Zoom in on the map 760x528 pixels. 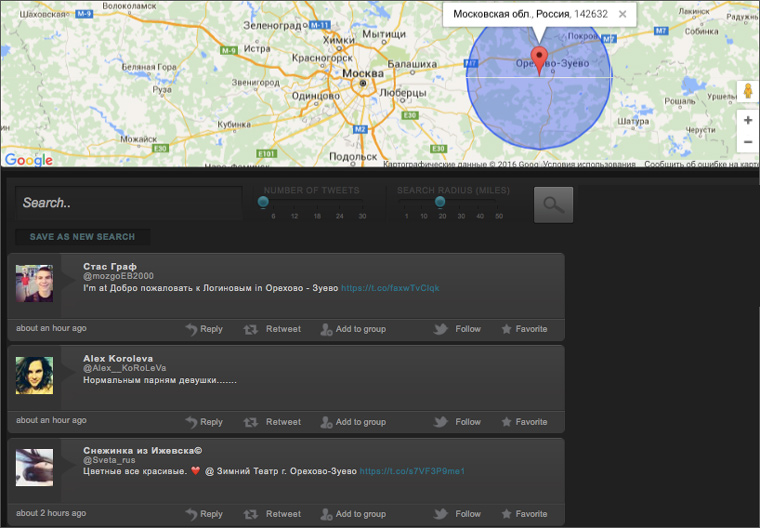[747, 120]
